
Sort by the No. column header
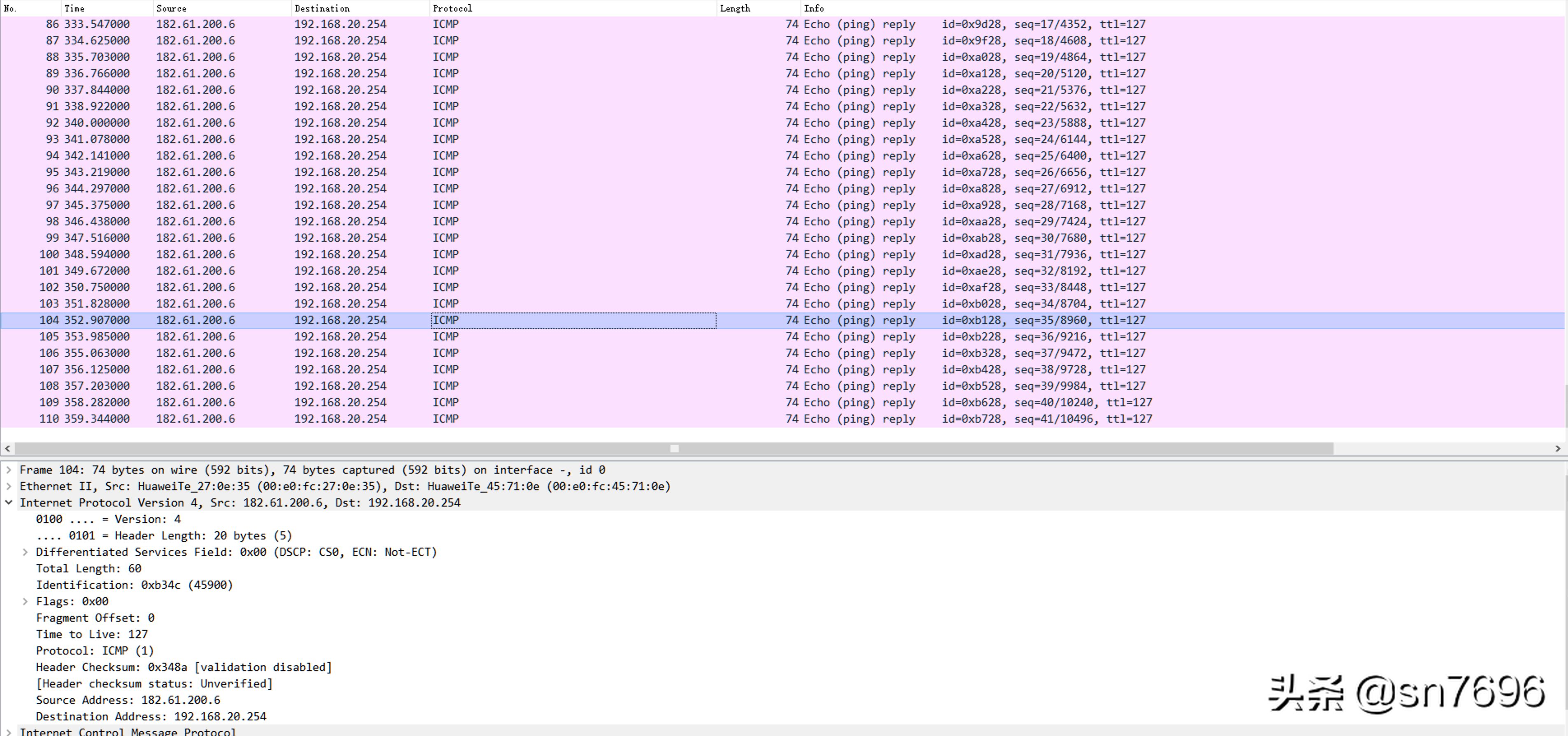30,8
